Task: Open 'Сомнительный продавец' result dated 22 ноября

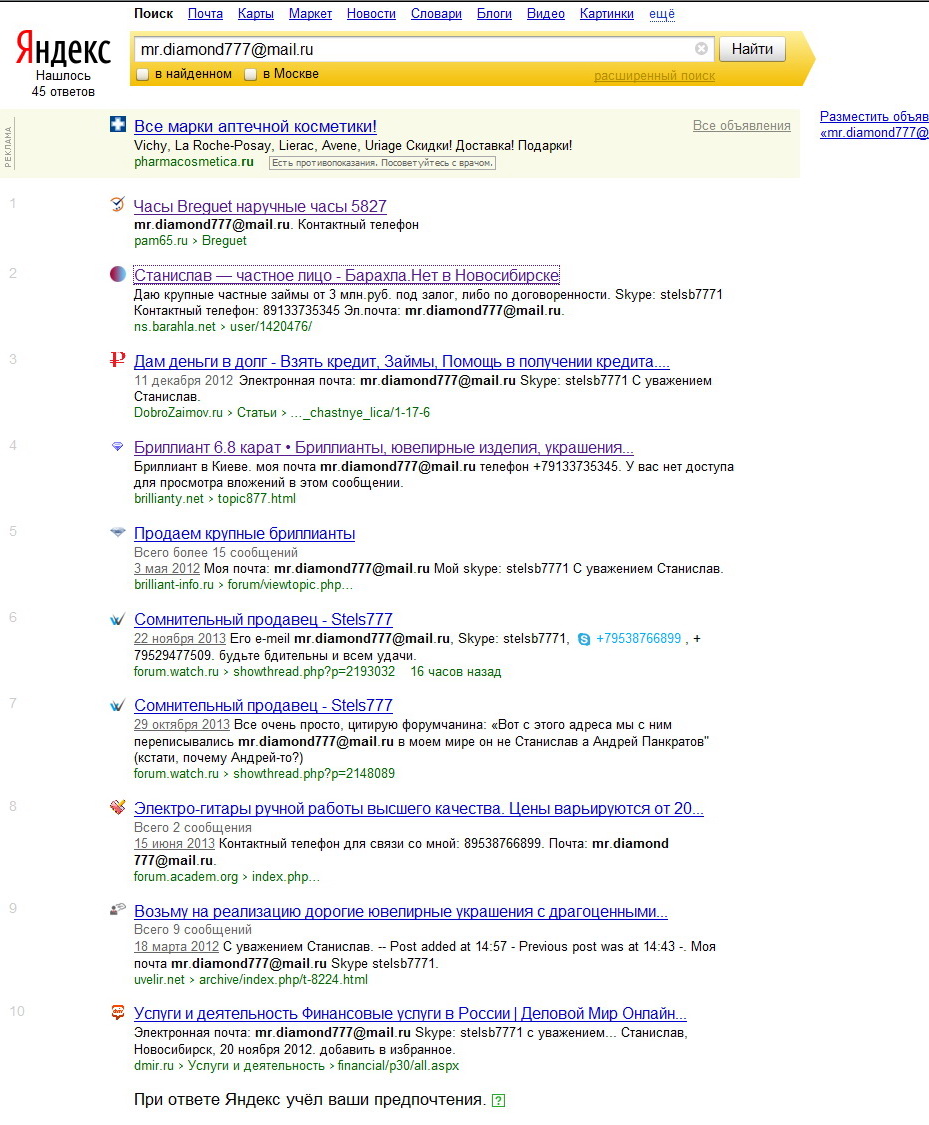Action: pyautogui.click(x=263, y=619)
